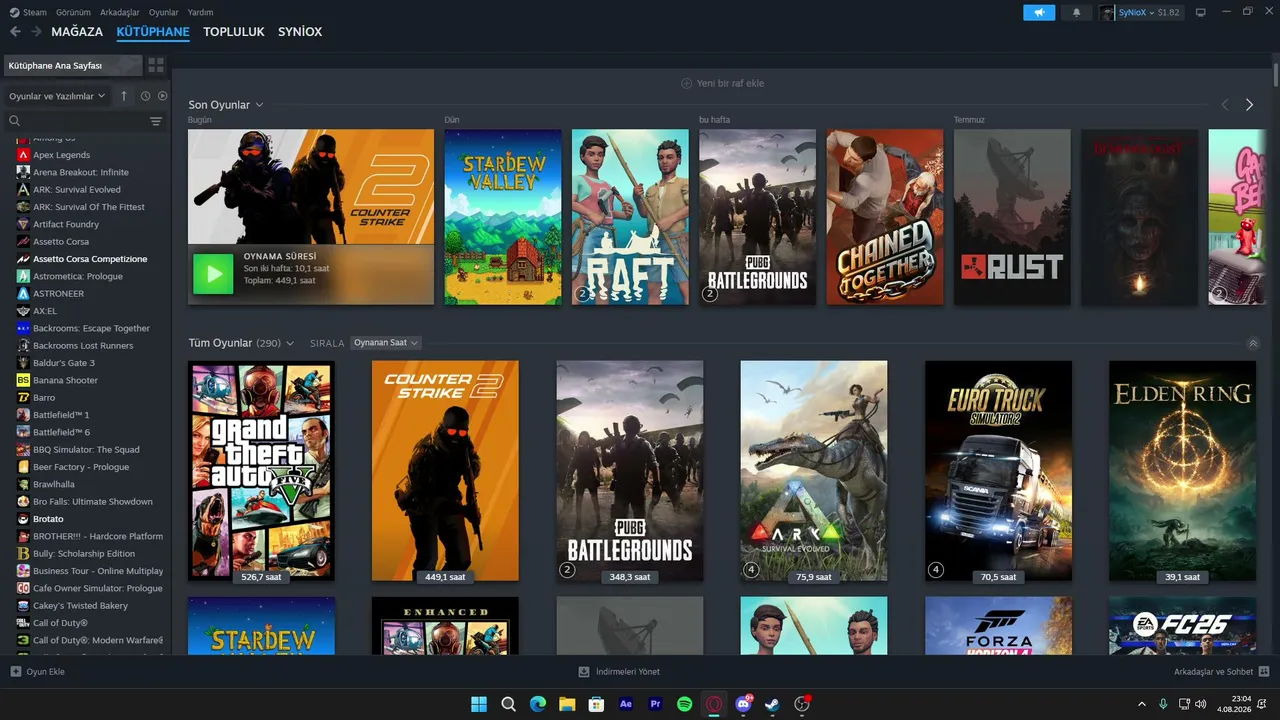Open the Windows Start menu
The width and height of the screenshot is (1280, 720).
(x=479, y=704)
